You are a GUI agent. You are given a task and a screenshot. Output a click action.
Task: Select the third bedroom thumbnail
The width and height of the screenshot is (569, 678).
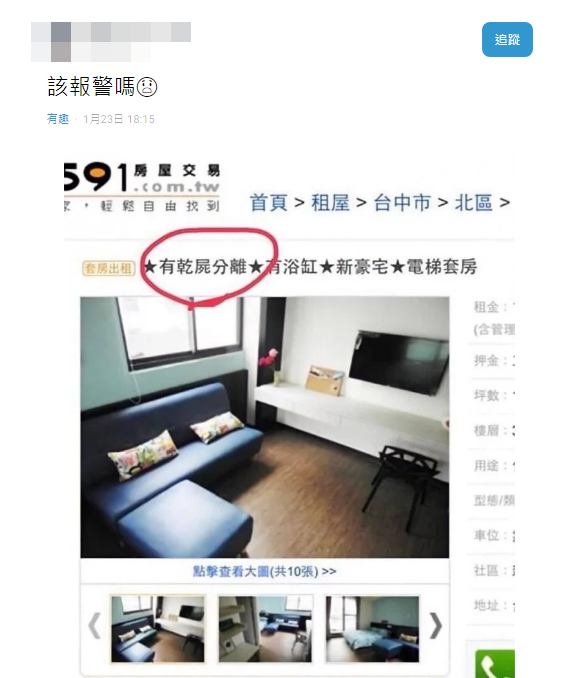click(372, 629)
